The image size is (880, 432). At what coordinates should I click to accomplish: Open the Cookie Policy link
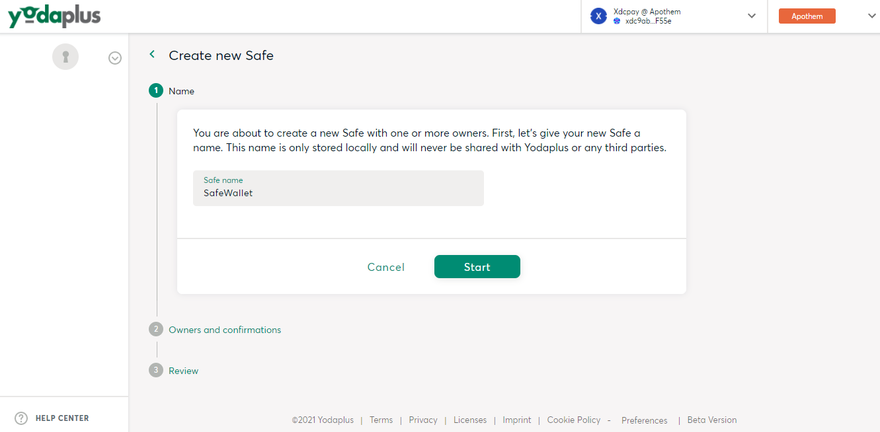574,420
